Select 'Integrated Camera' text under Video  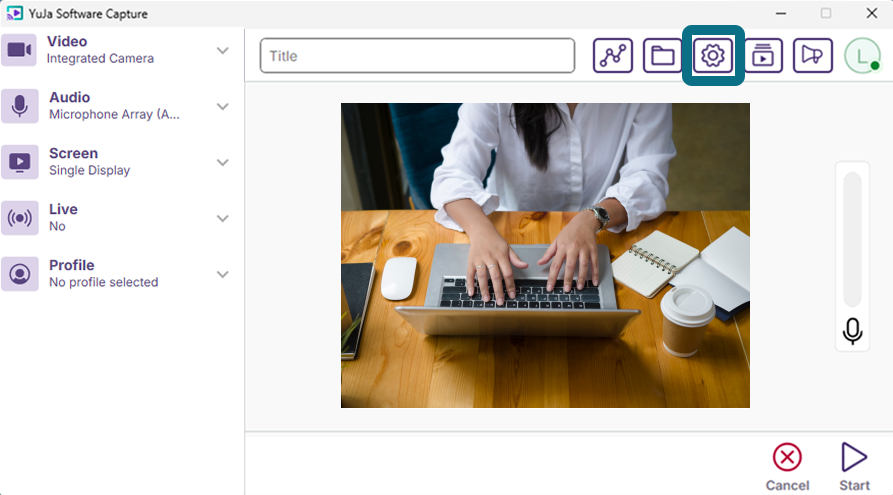point(100,59)
